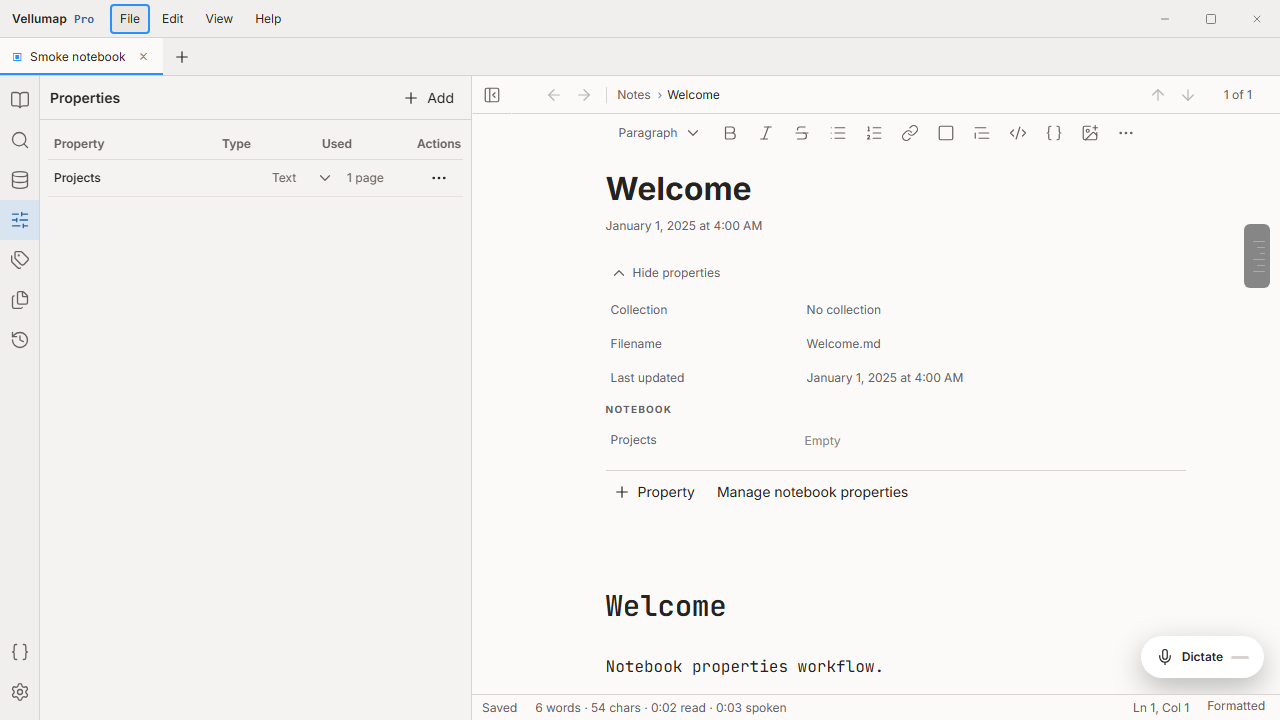Screen dimensions: 1280x720
Task: Close the Smoke notebook tab
Action: pyautogui.click(x=143, y=57)
